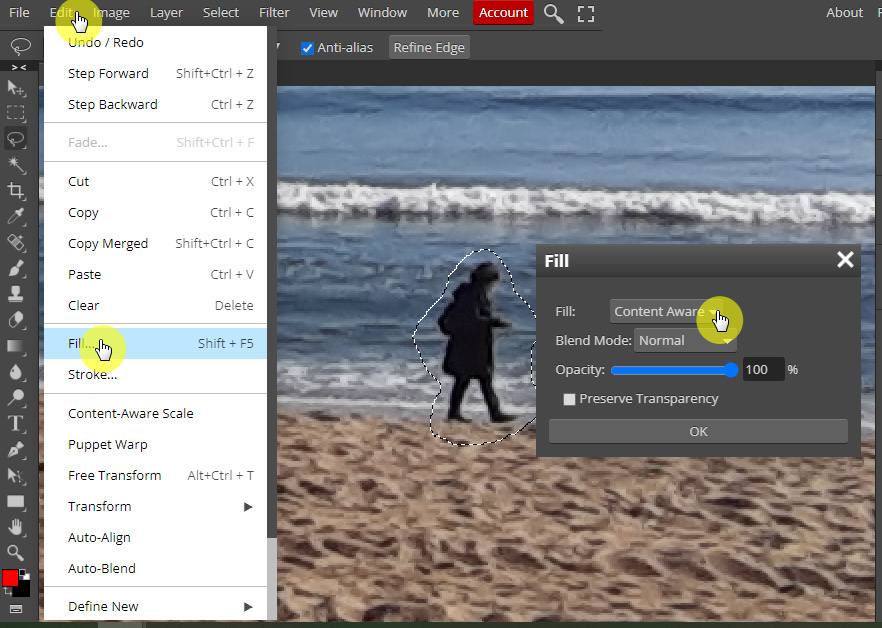The height and width of the screenshot is (628, 882).
Task: Click the Opacity slider handle
Action: tap(731, 370)
